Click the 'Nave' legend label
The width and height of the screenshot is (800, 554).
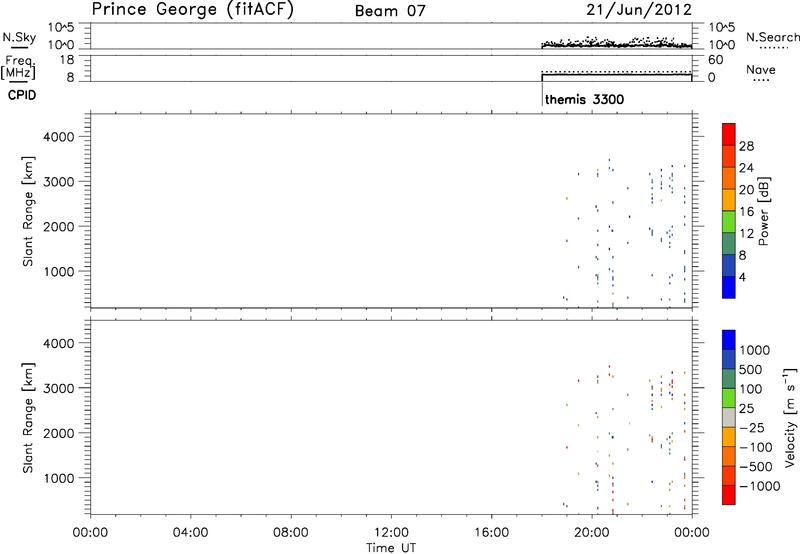pos(761,69)
